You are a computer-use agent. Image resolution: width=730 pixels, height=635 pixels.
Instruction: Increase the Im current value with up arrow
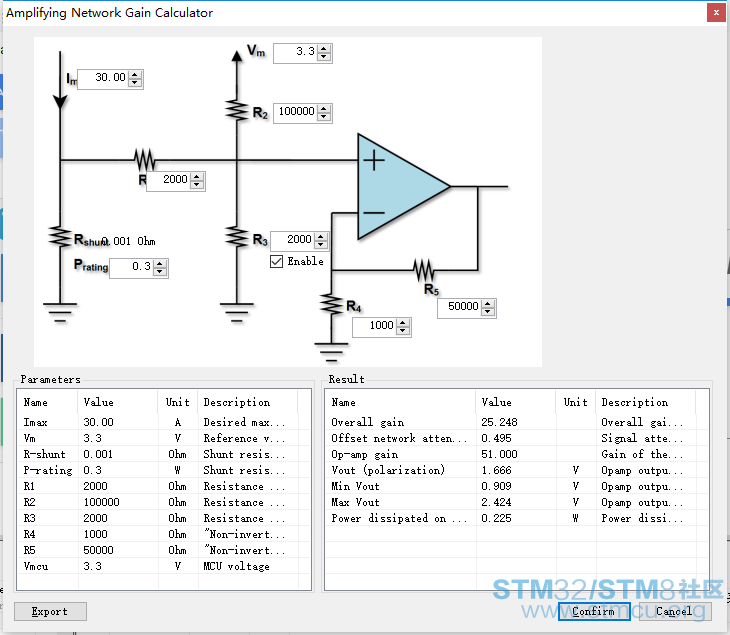coord(135,74)
